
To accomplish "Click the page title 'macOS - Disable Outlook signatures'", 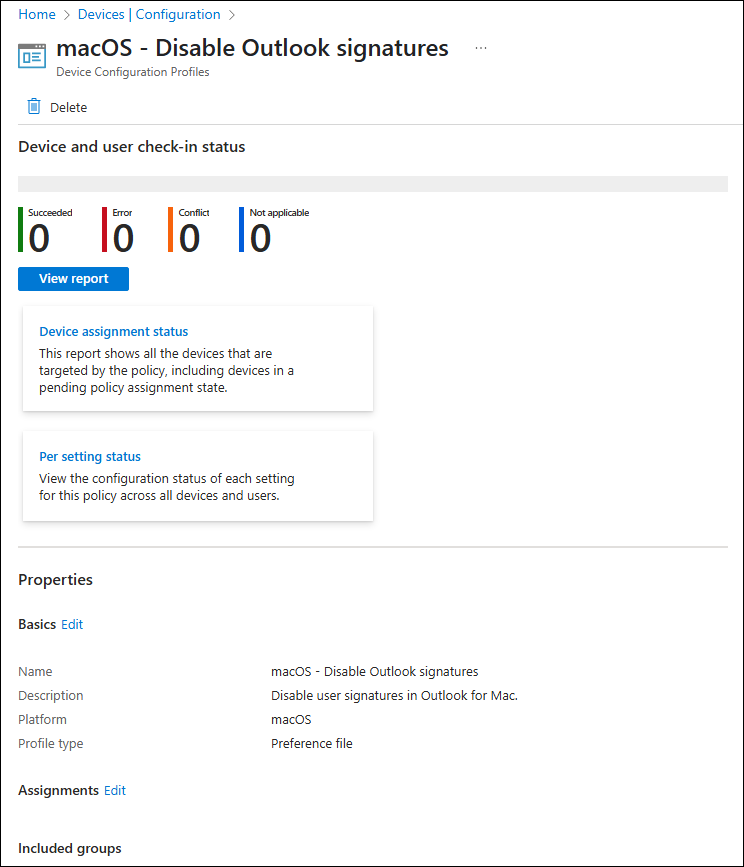I will point(252,48).
